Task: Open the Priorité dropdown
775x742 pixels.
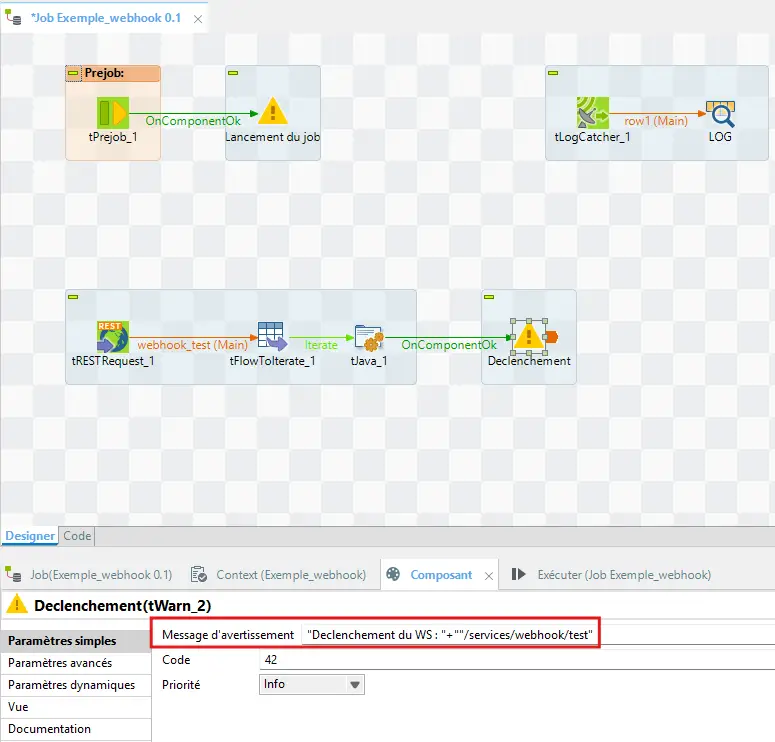Action: coord(354,685)
